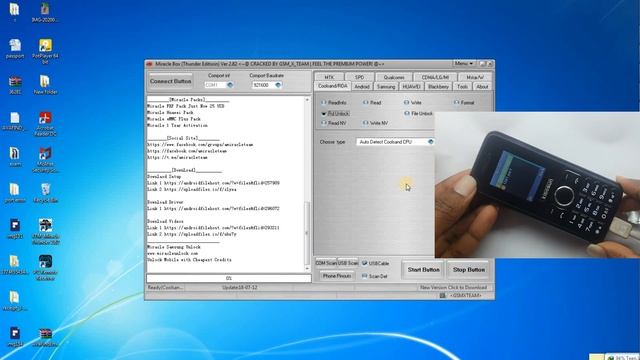Click the Ready(Coolsan... status bar text
The image size is (640, 360).
click(x=165, y=287)
